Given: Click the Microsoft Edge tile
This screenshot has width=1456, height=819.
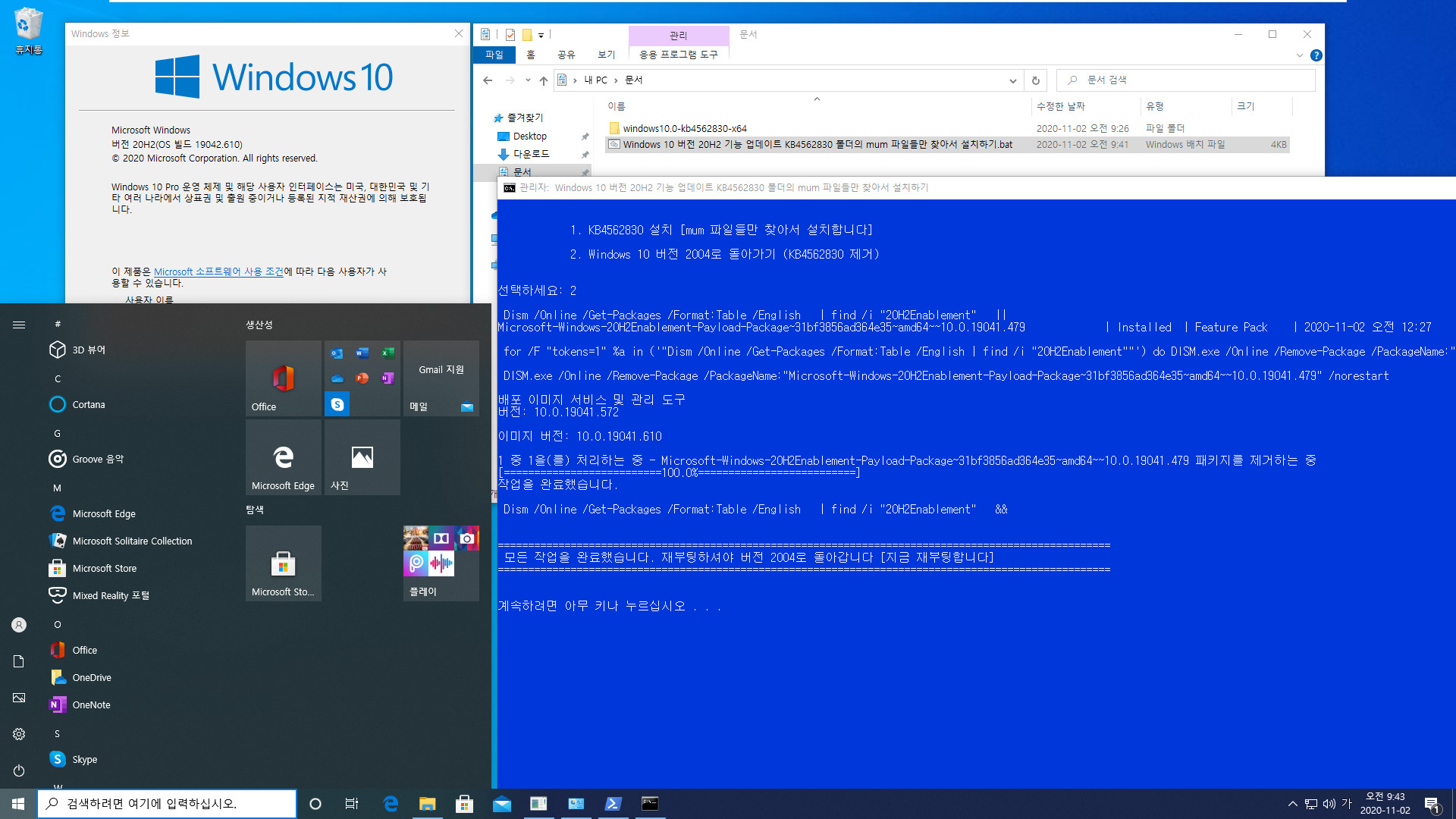Looking at the screenshot, I should 284,457.
